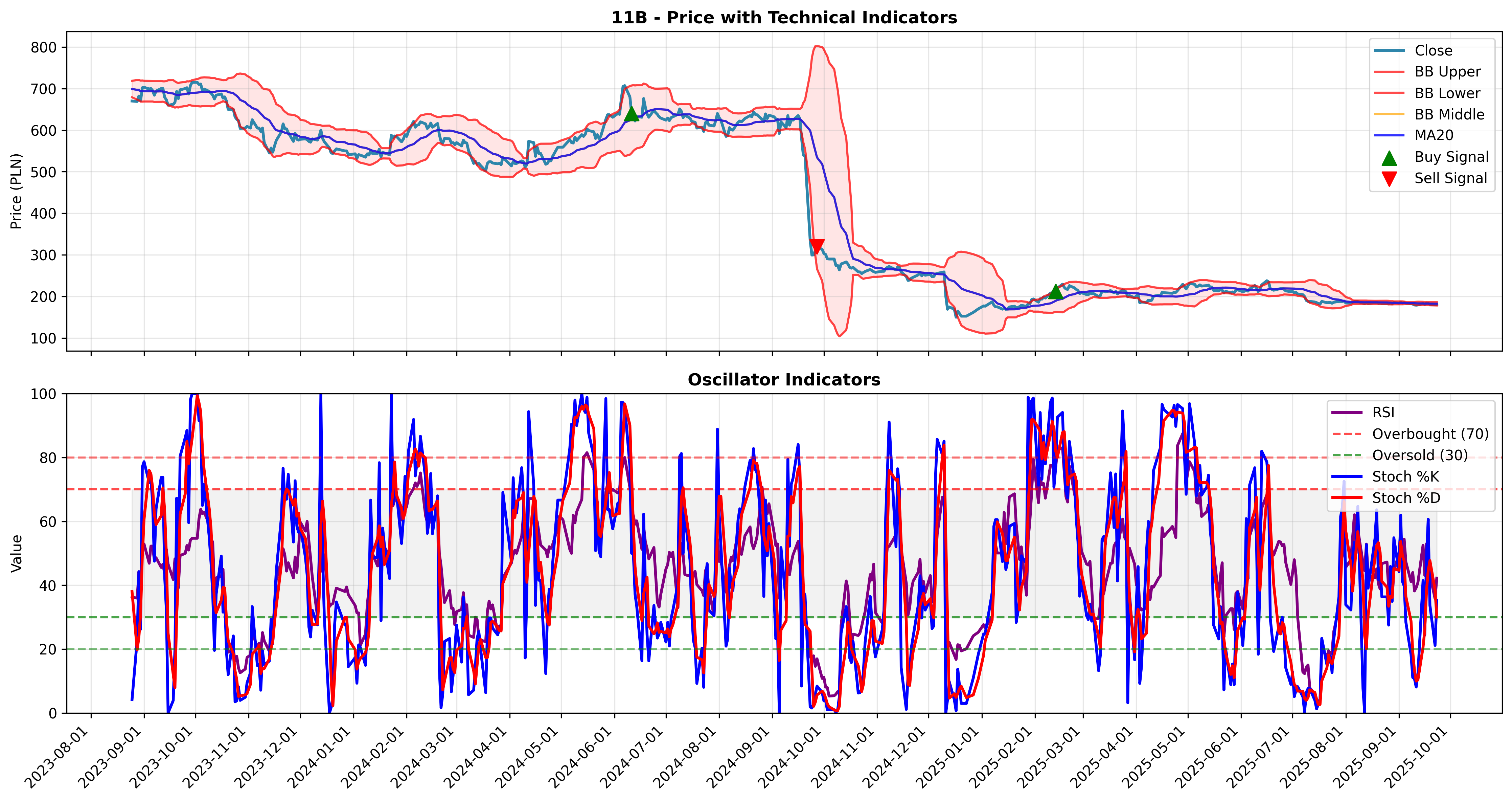Click the 80 tick label on the oscillator axis
This screenshot has width=1512, height=801.
click(49, 458)
